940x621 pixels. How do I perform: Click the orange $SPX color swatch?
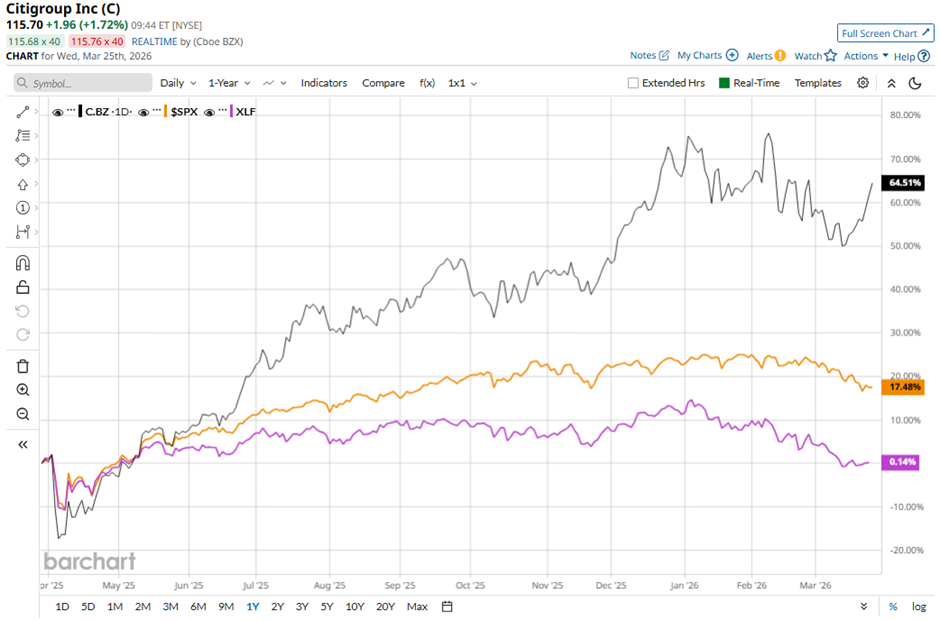coord(165,111)
